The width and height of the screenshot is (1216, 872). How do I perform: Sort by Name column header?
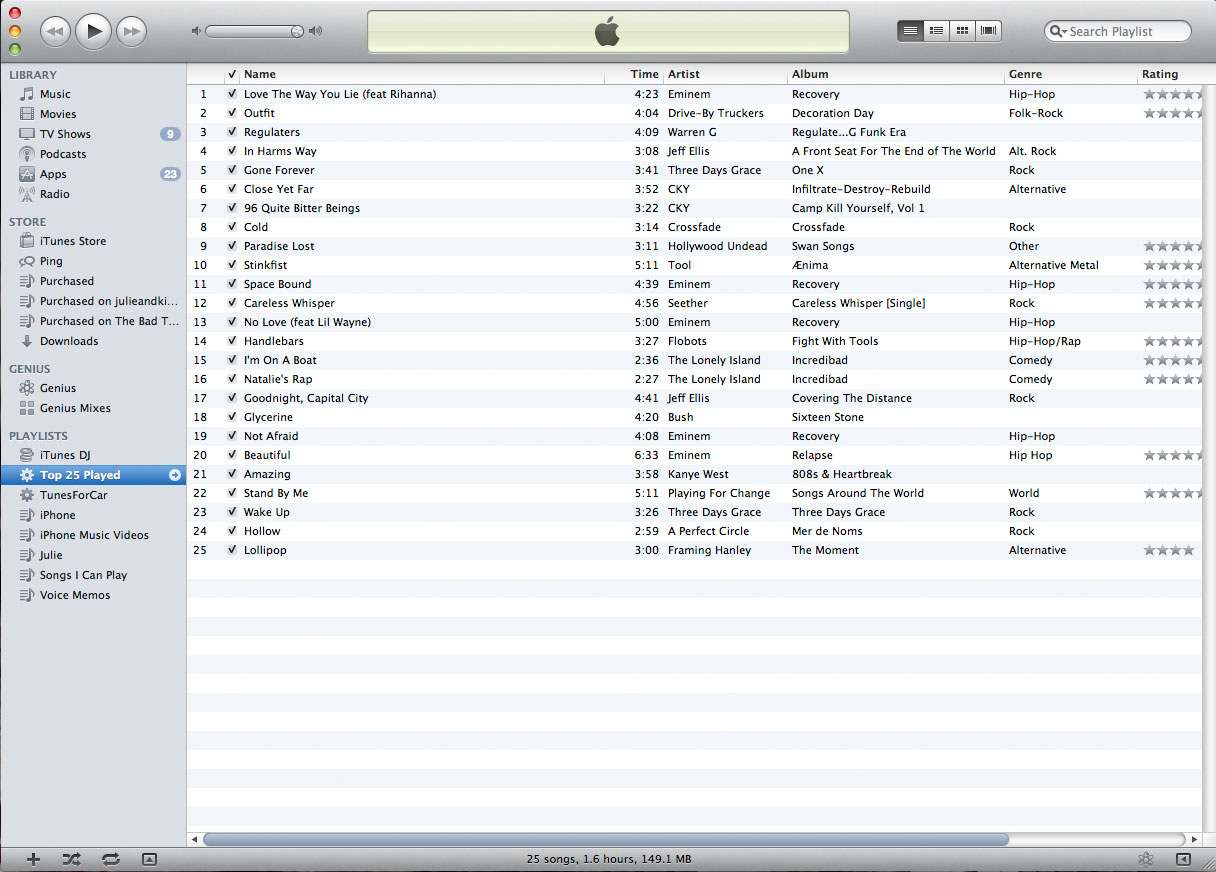click(x=422, y=74)
